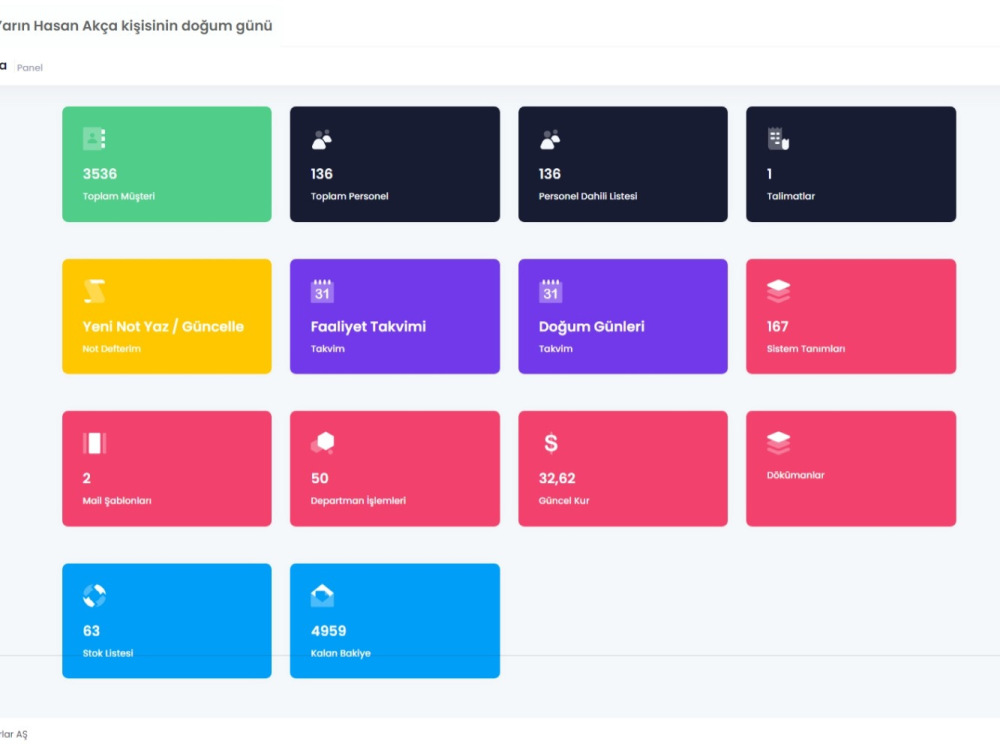
Task: Click the 167 value in Sistem Tanımları
Action: click(x=778, y=327)
